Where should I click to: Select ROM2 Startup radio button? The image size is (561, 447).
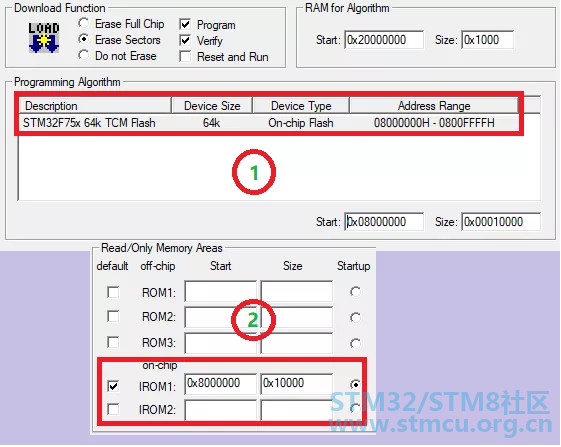355,317
